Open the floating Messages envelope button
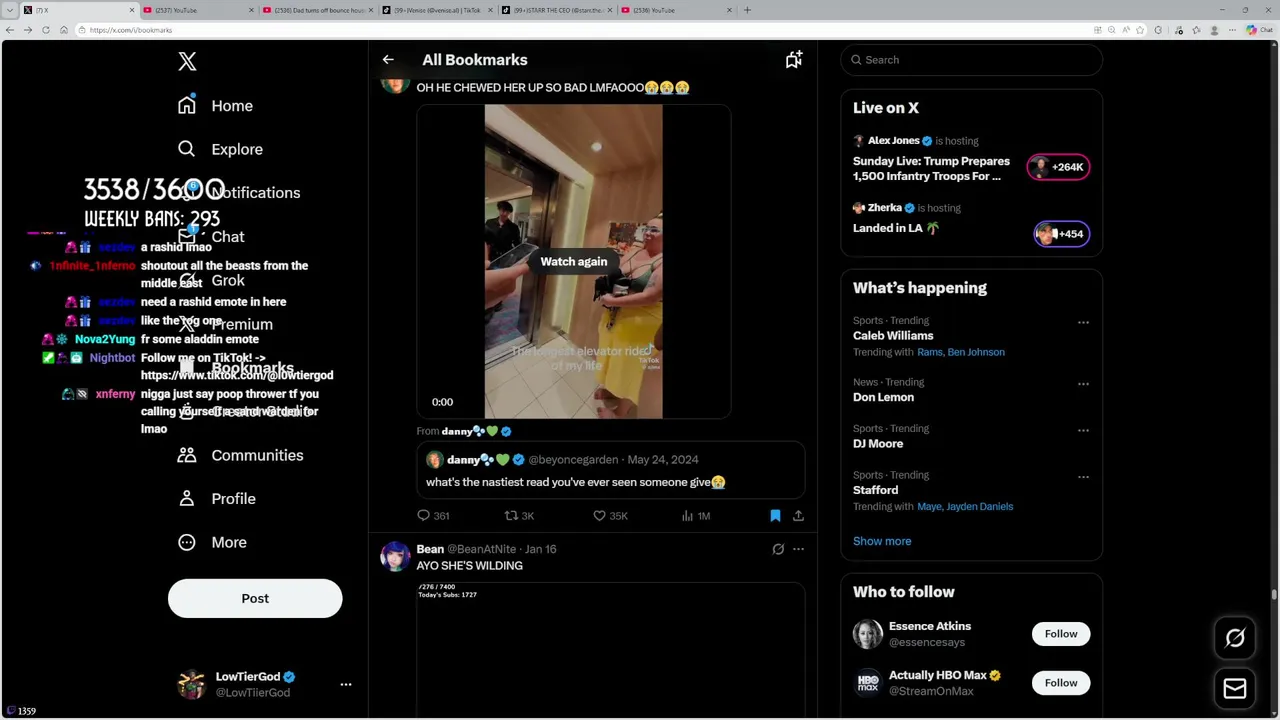 click(x=1235, y=688)
